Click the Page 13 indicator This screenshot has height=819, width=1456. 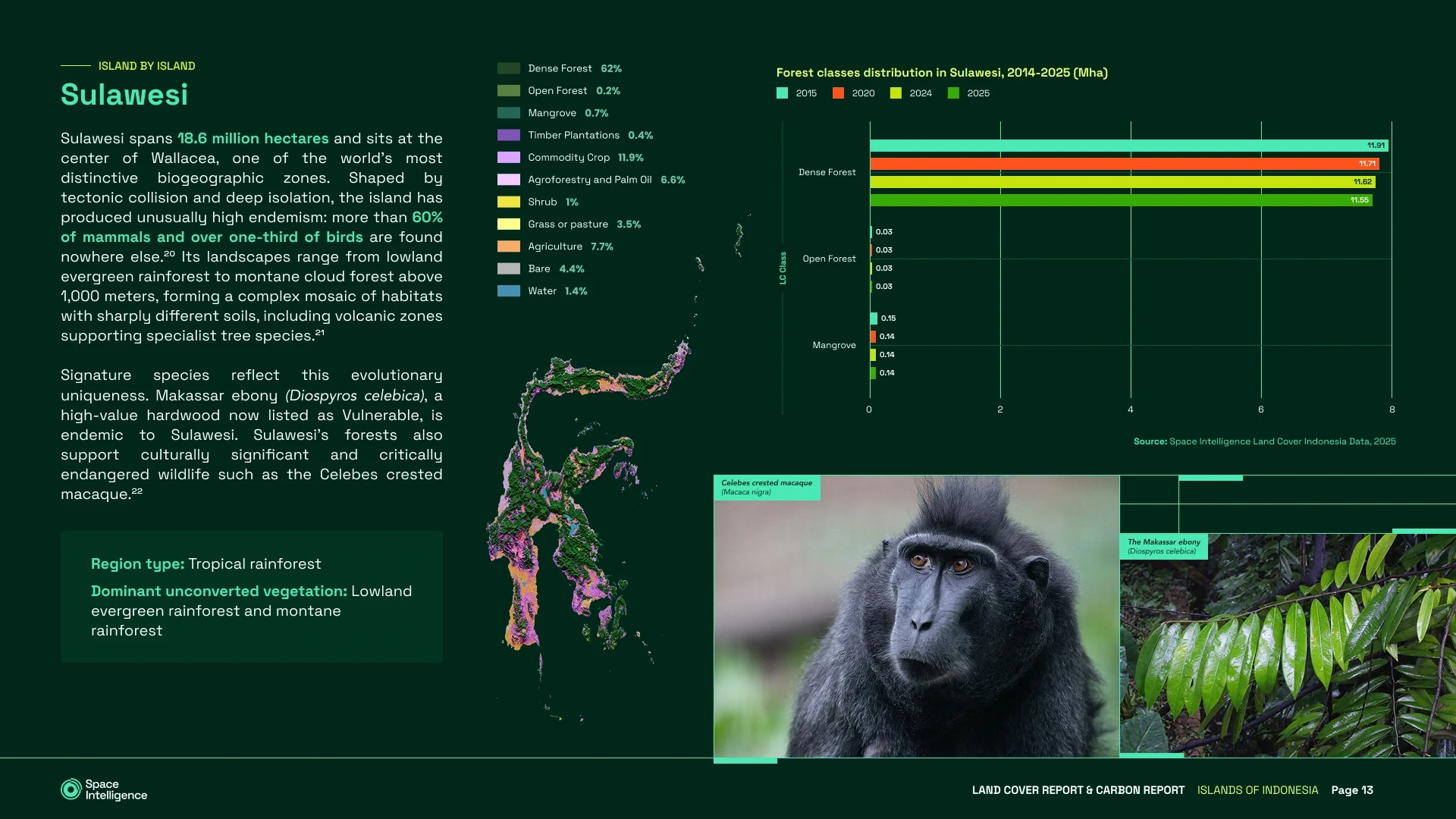tap(1352, 790)
